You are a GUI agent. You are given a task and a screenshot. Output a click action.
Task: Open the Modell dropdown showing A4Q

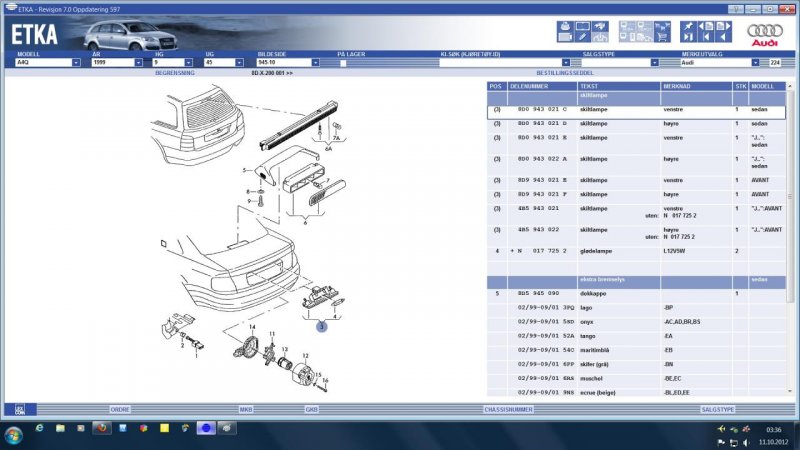point(76,62)
